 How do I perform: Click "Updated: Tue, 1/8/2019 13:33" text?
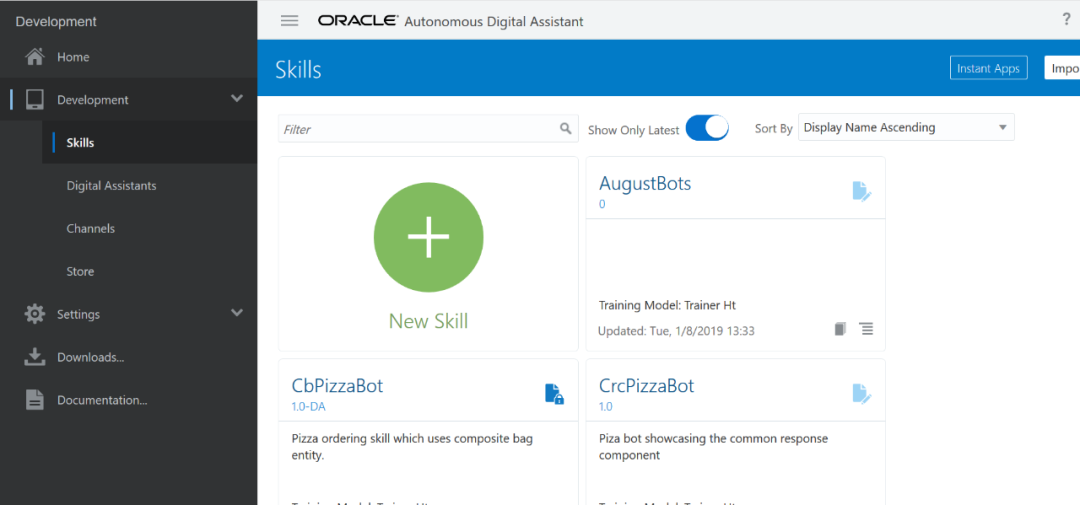[676, 331]
